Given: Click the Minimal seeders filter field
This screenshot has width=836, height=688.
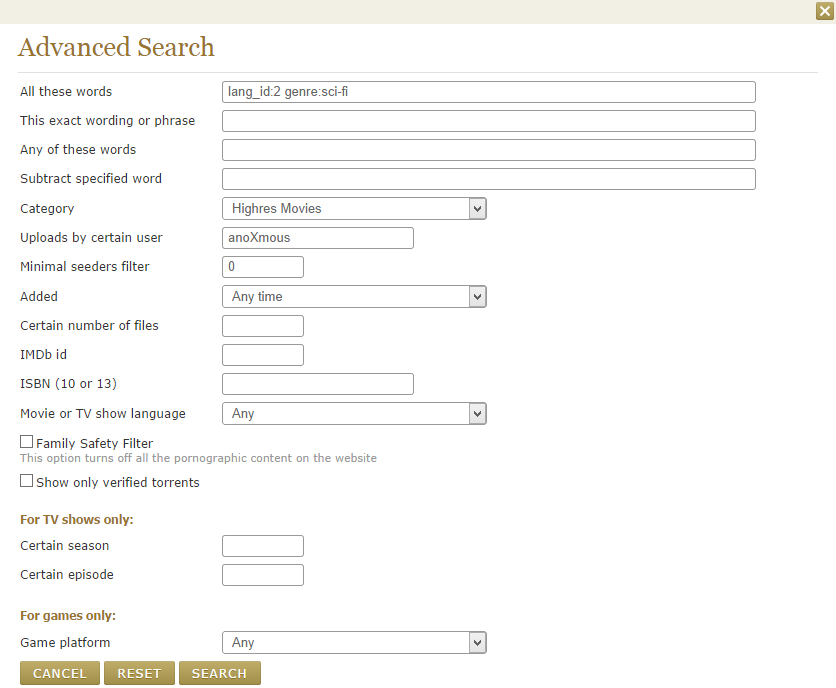Looking at the screenshot, I should coord(262,267).
